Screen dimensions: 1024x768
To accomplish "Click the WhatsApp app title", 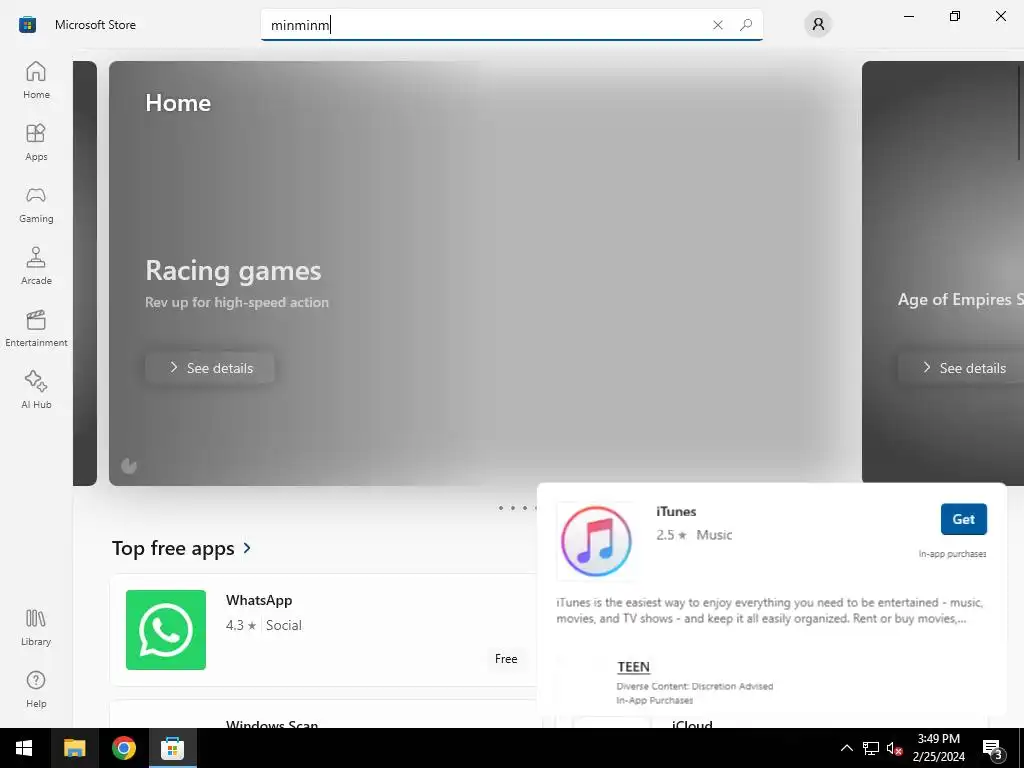I will click(259, 600).
